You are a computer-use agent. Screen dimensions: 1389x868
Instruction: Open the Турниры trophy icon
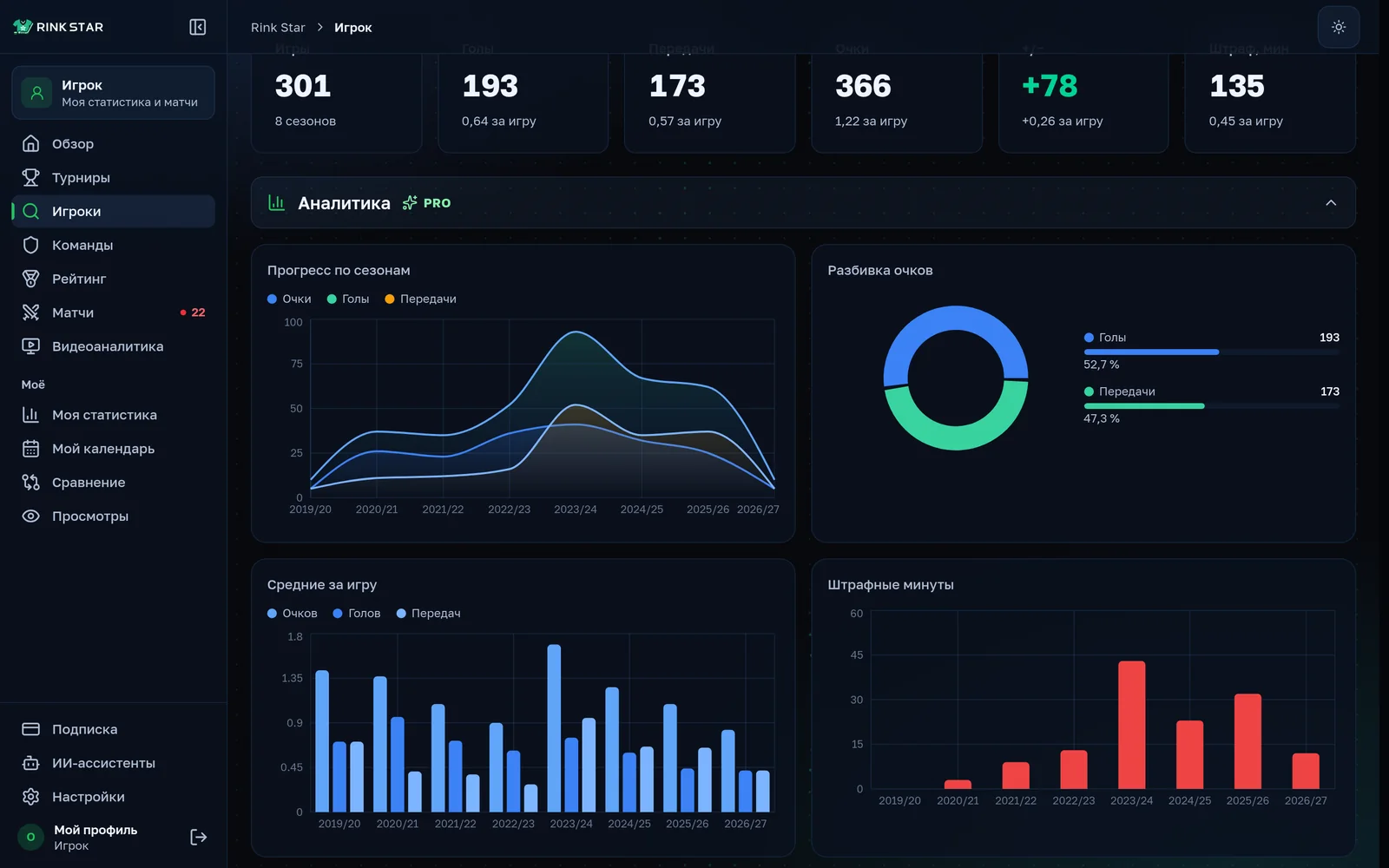[30, 177]
